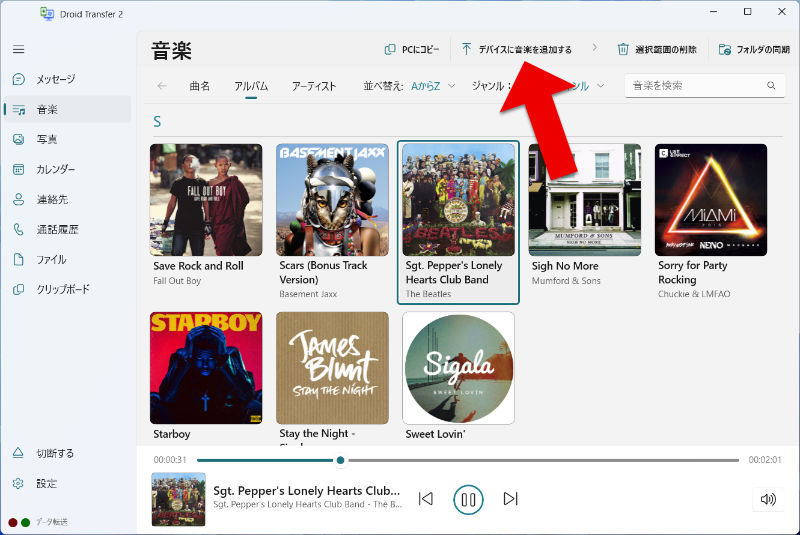Open メッセージ in the sidebar

point(67,79)
